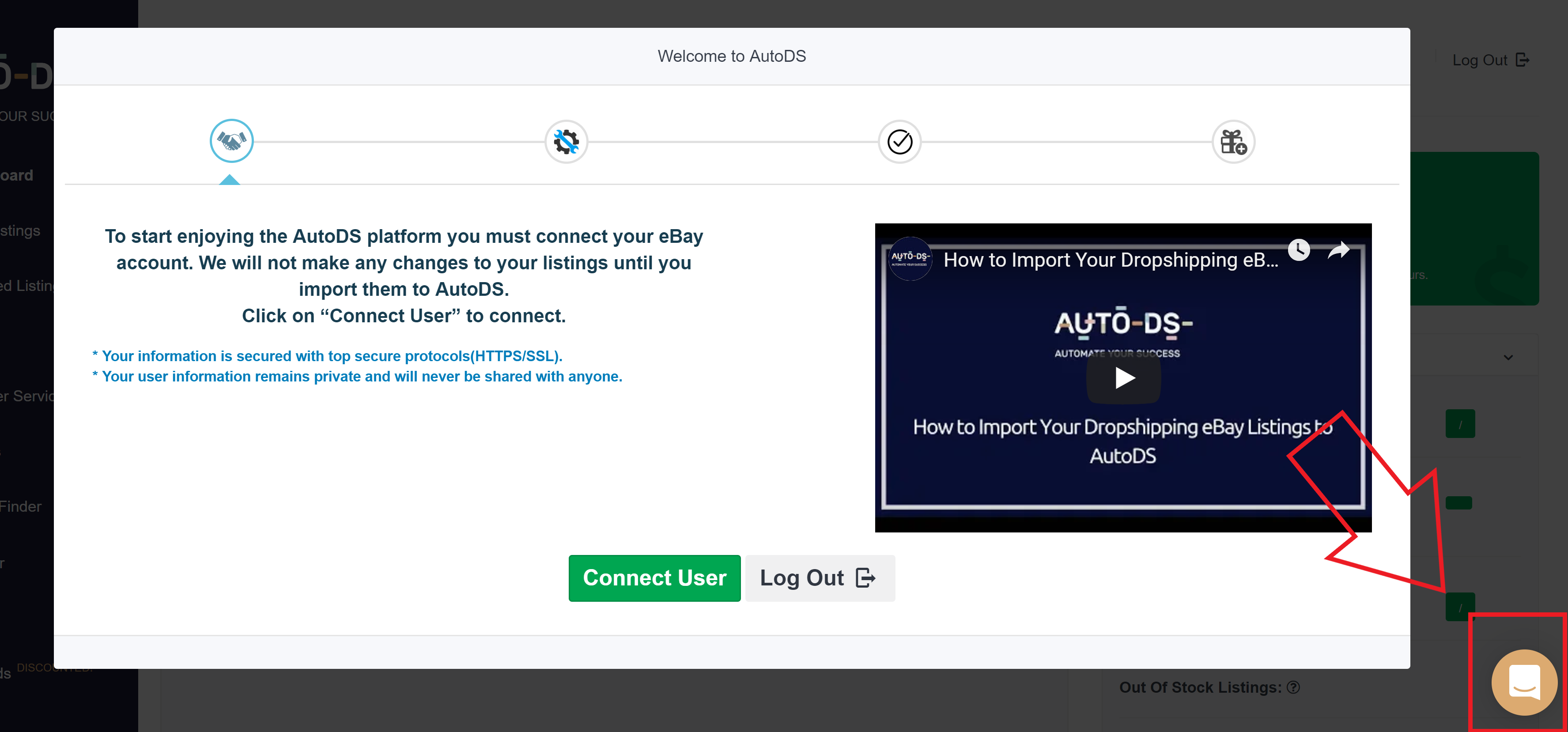Click the Out Of Stock Listings help icon
Screen dimensions: 1568x732
point(1293,687)
